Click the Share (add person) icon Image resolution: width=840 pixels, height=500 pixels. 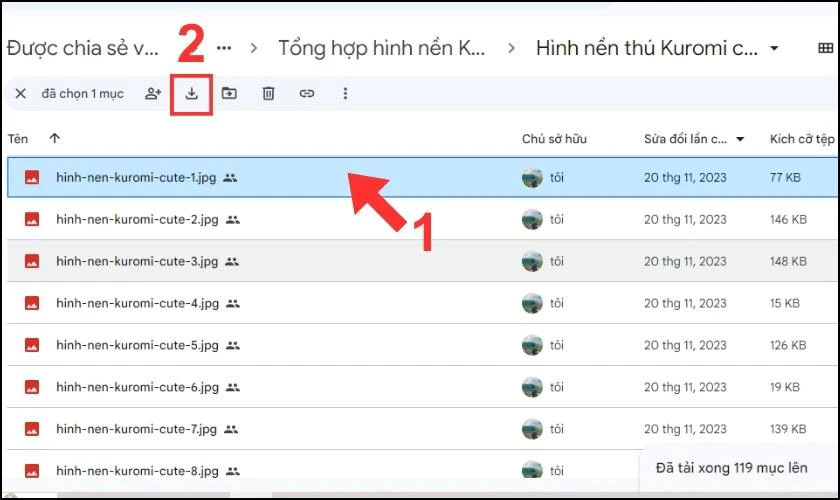(153, 94)
